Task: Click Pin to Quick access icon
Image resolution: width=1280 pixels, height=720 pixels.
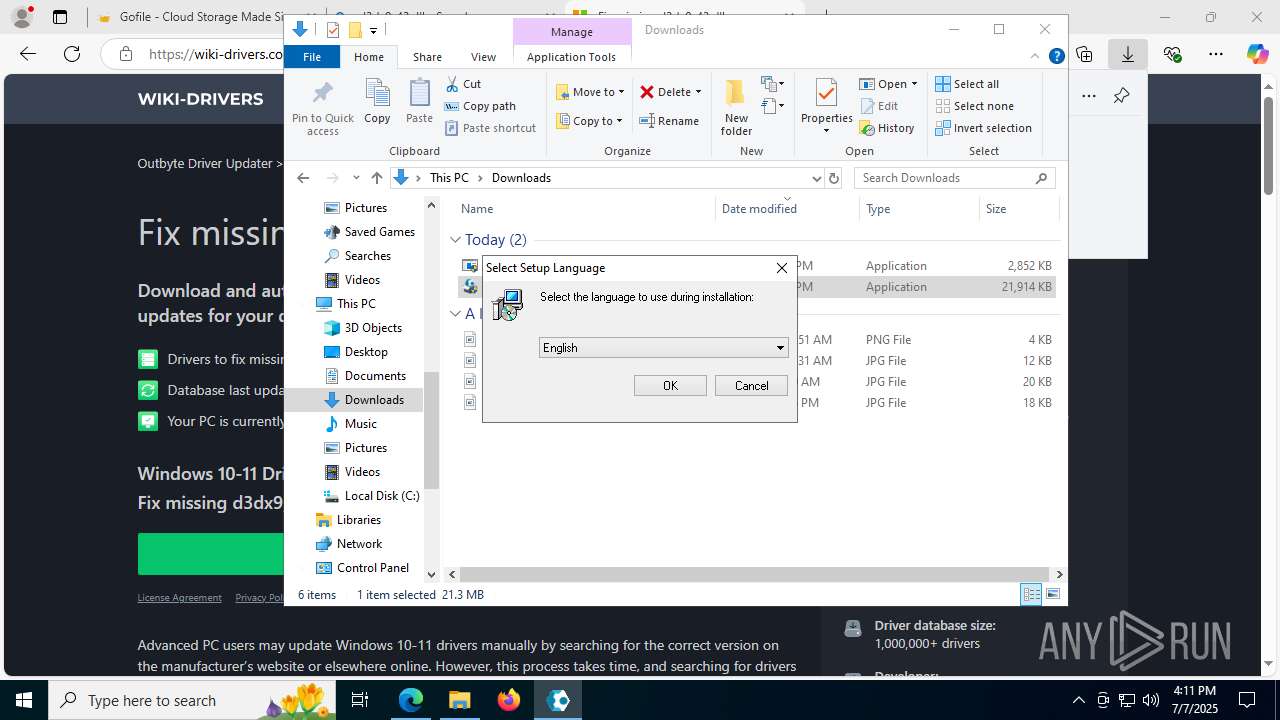Action: click(322, 108)
